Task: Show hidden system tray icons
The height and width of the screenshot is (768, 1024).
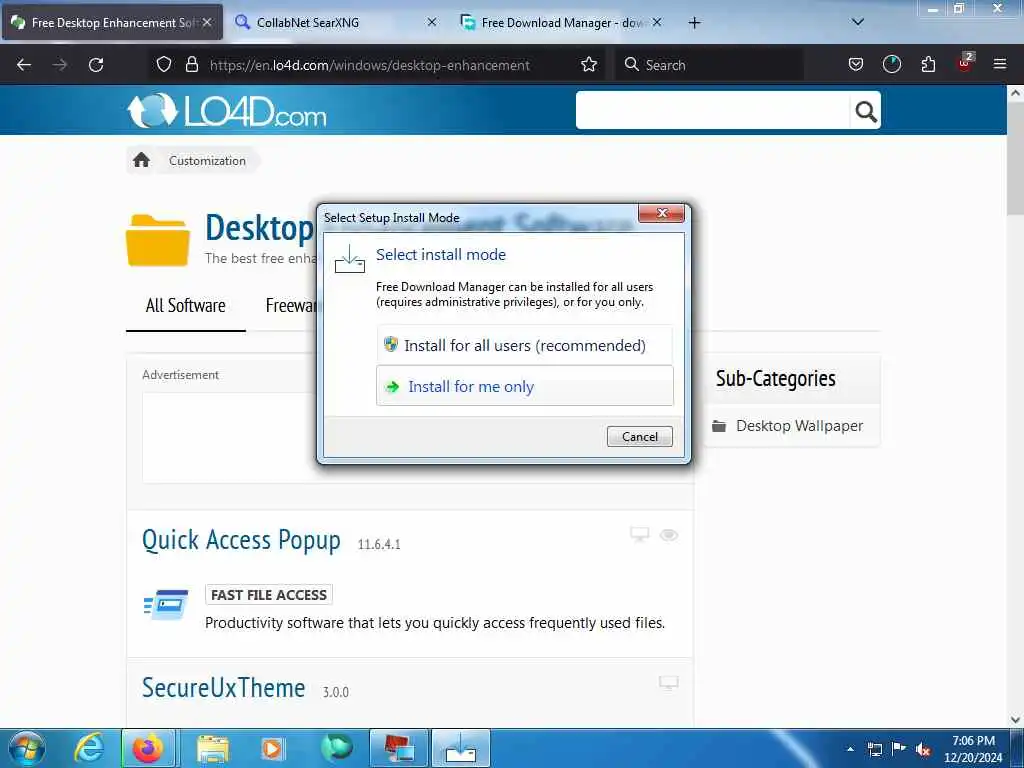Action: [850, 748]
